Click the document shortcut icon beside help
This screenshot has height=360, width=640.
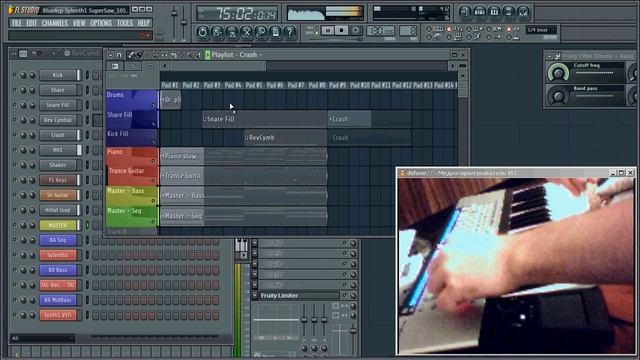[276, 32]
